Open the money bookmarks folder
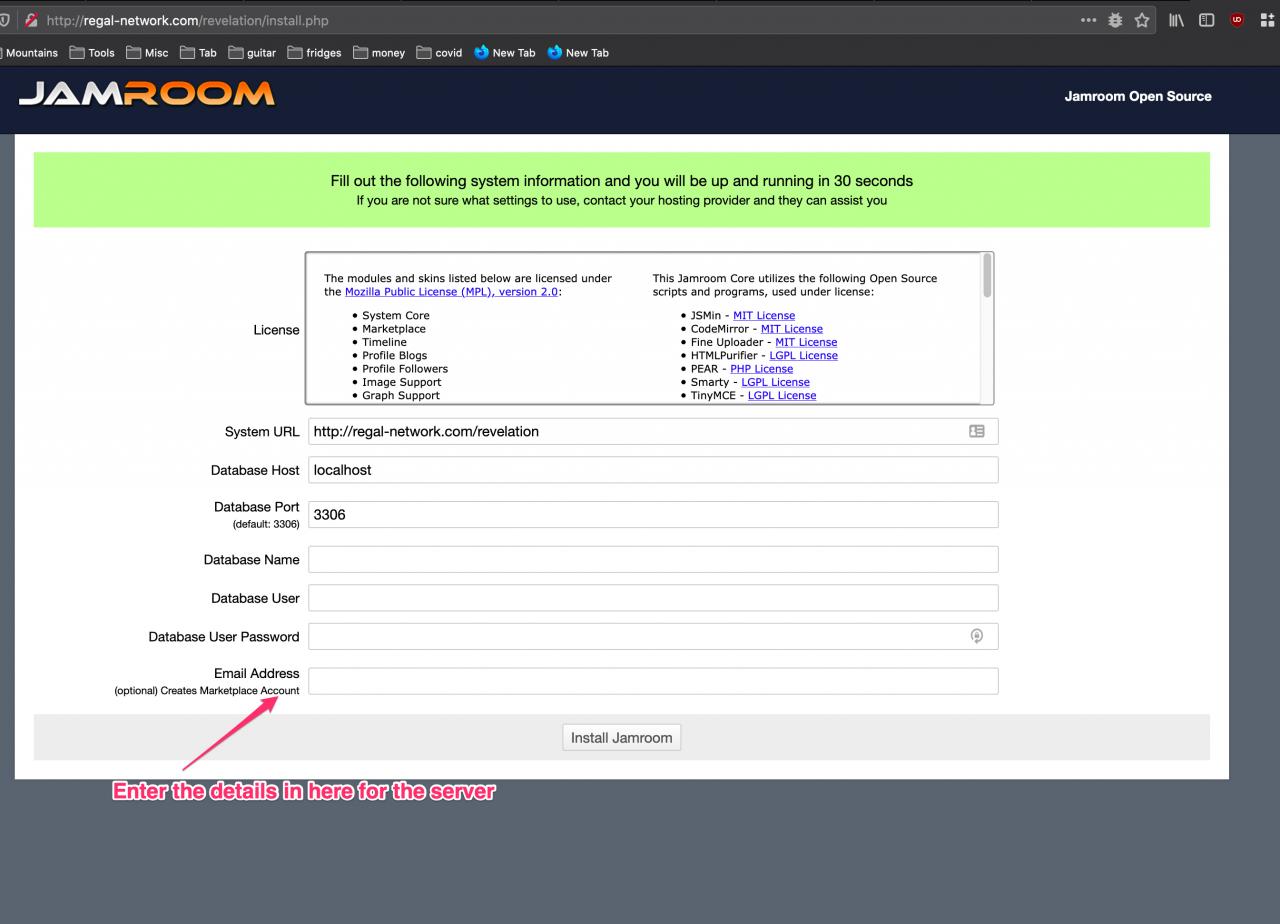The height and width of the screenshot is (924, 1280). pyautogui.click(x=379, y=53)
